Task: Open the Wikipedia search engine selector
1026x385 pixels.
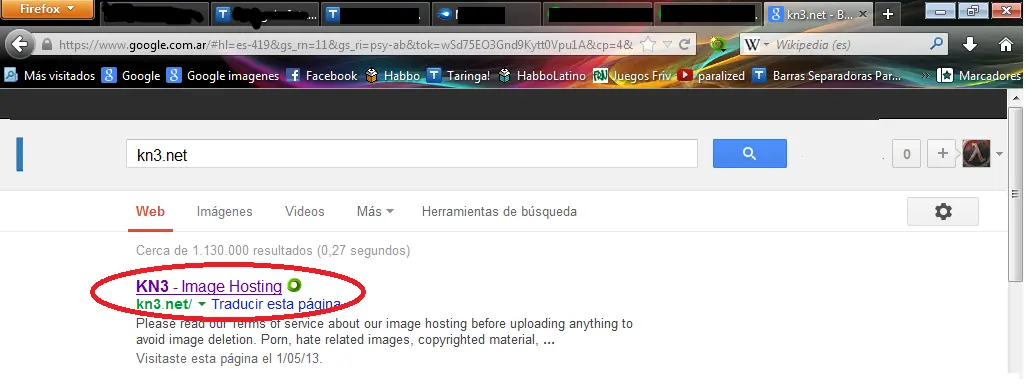Action: point(757,45)
